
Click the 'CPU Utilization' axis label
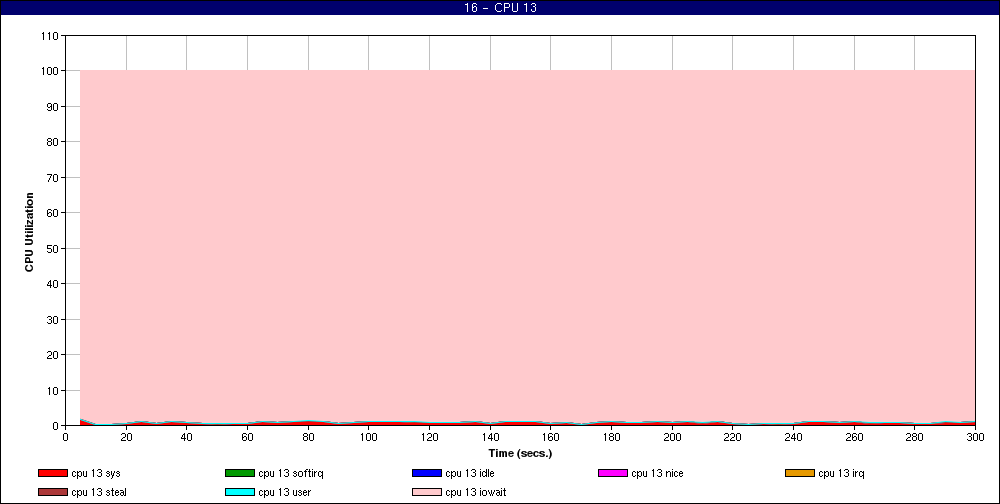pyautogui.click(x=29, y=232)
